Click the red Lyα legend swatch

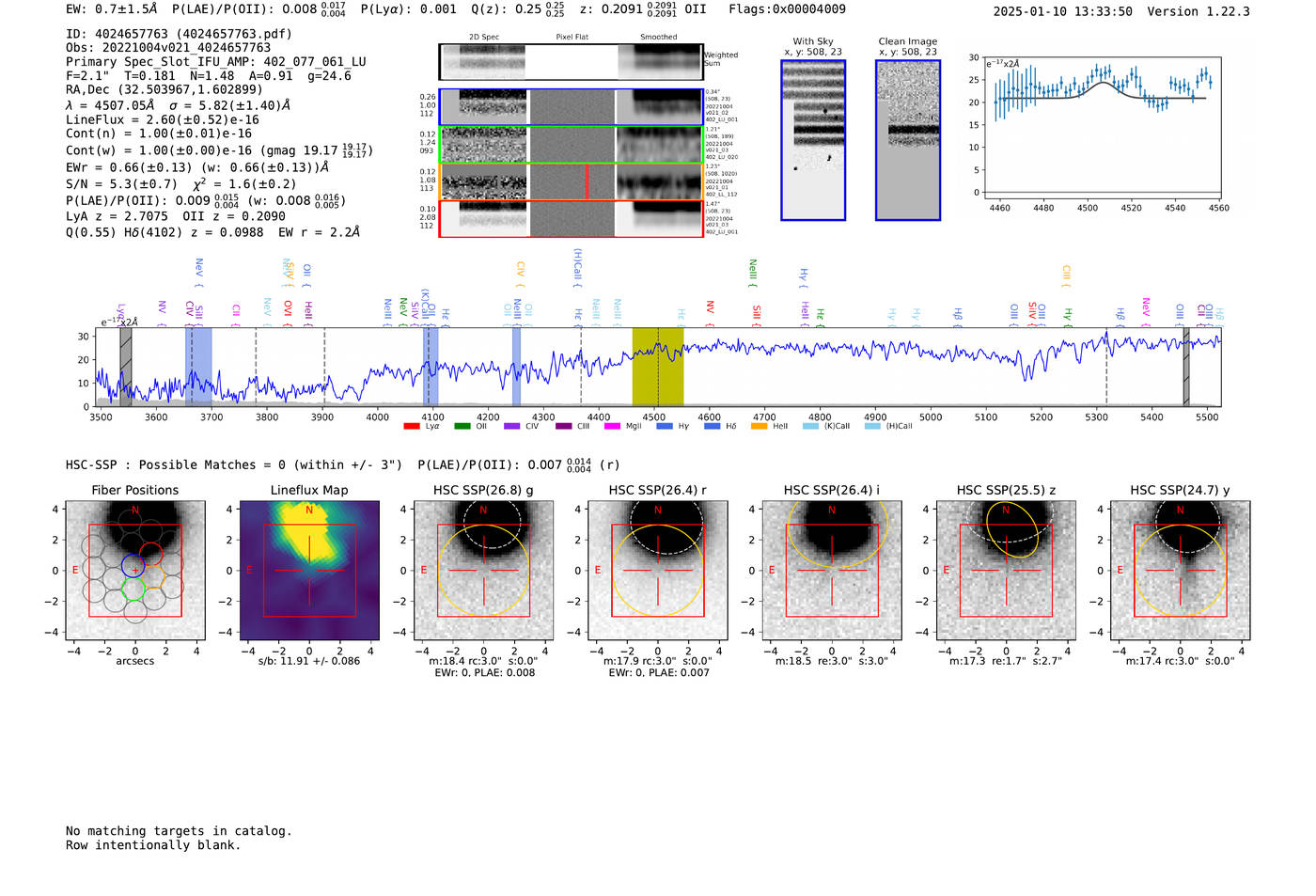click(411, 426)
